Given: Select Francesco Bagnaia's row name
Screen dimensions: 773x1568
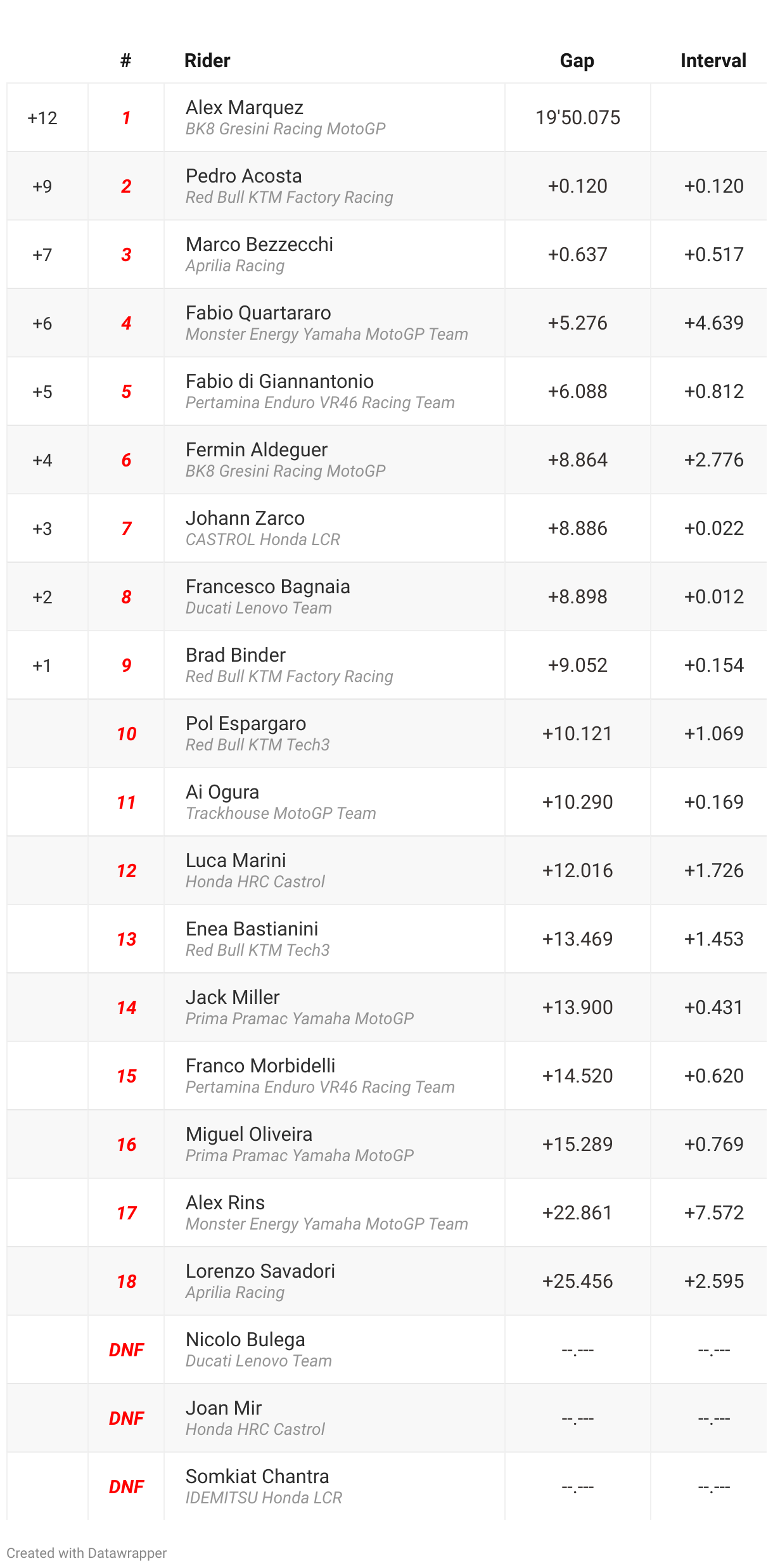Looking at the screenshot, I should pyautogui.click(x=268, y=586).
